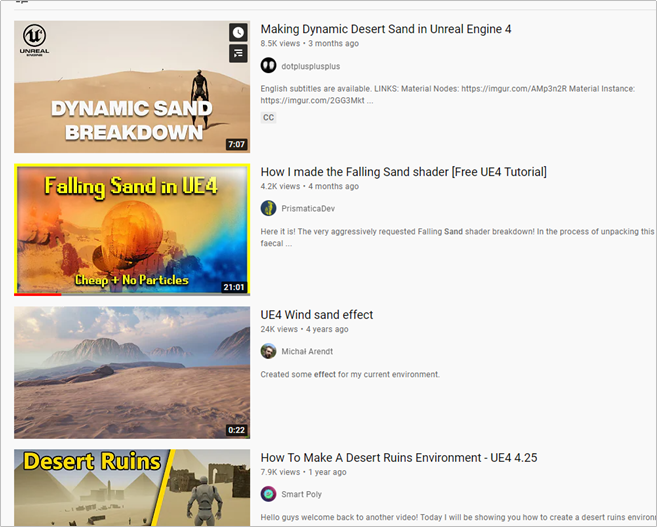Go to Michał Arendt channel name
657x527 pixels.
pyautogui.click(x=307, y=351)
